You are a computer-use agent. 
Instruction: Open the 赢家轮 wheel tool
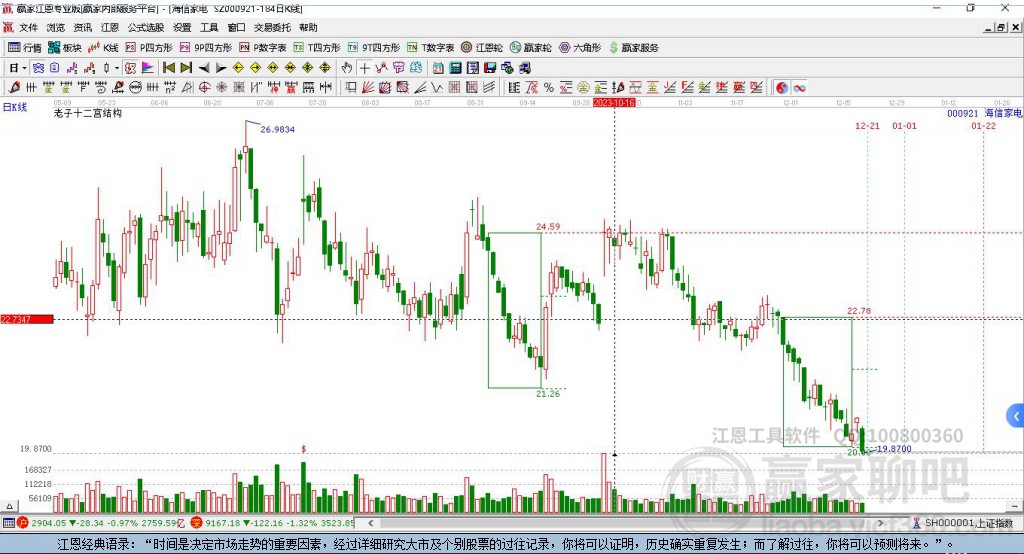[x=531, y=48]
